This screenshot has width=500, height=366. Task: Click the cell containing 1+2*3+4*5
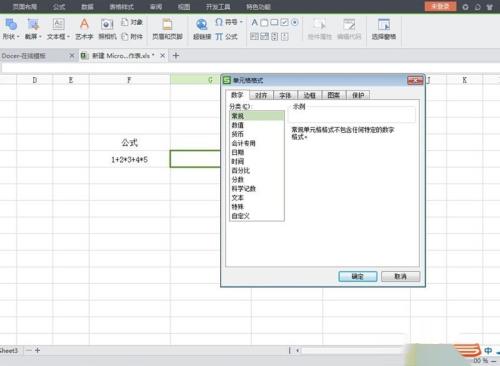tap(130, 159)
